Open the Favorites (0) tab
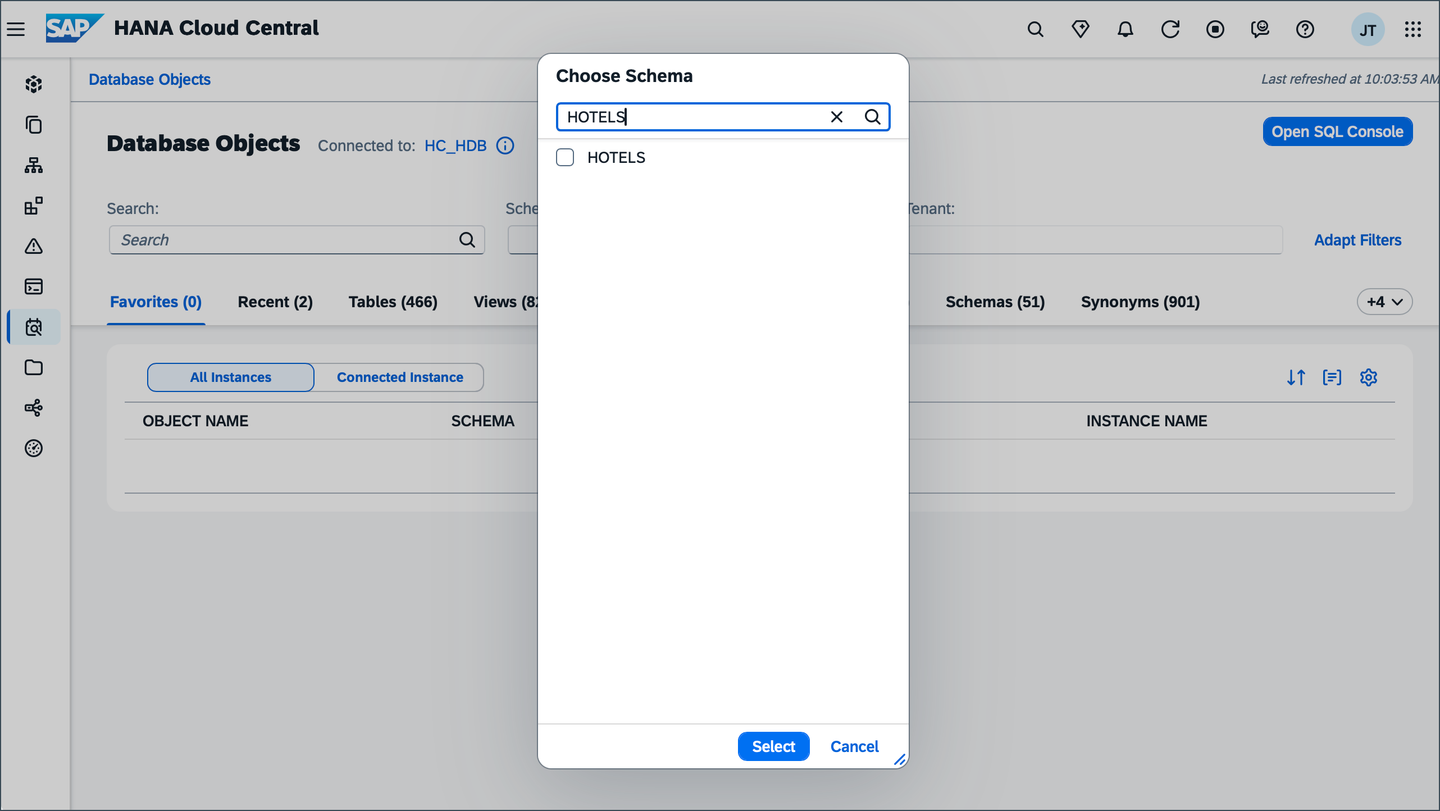This screenshot has height=811, width=1440. pos(156,302)
